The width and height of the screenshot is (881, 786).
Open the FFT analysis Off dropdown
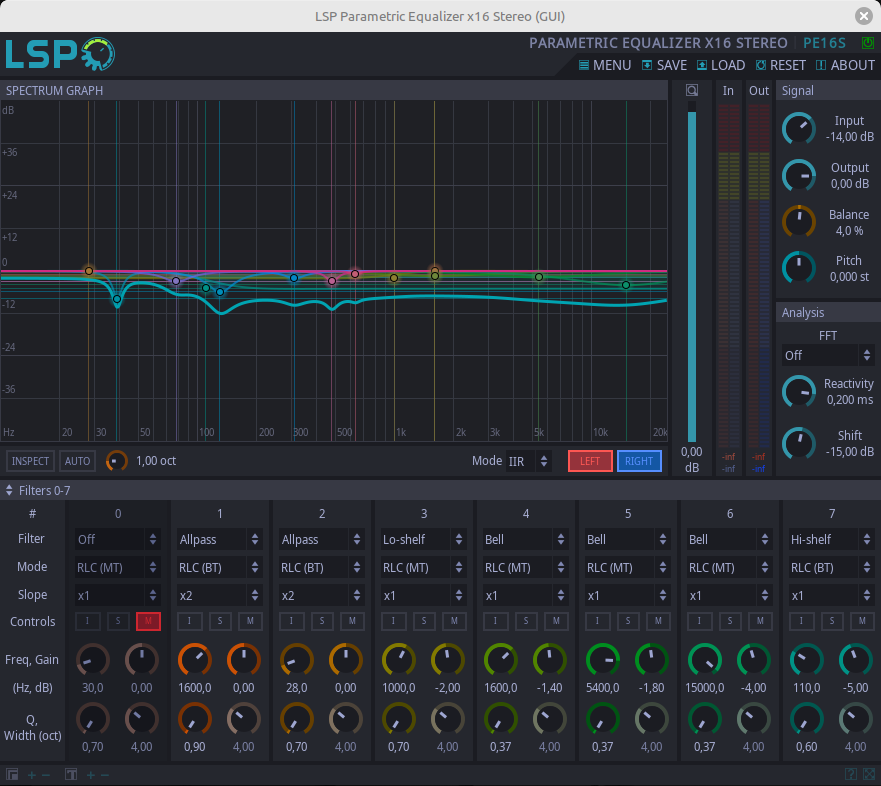[x=828, y=355]
